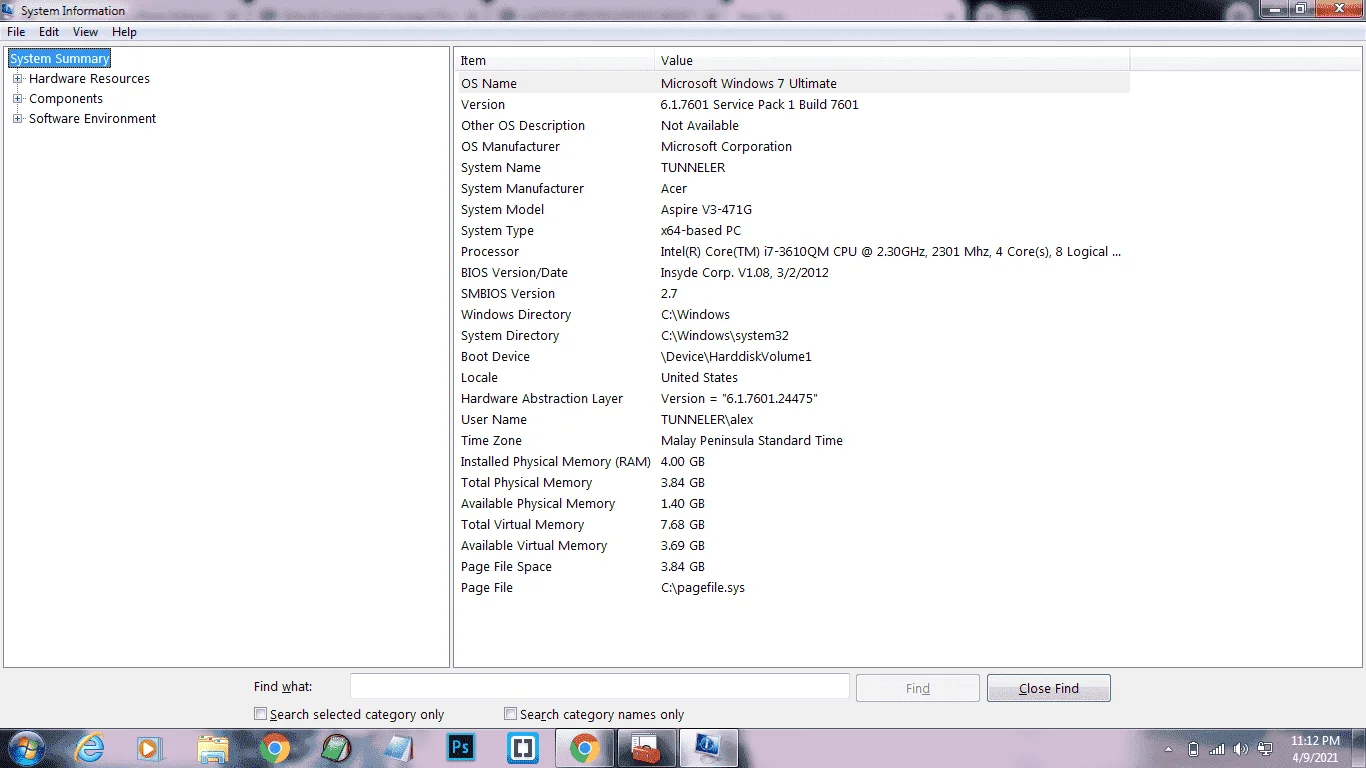
Task: Click the C:\pagefile.sys value
Action: pos(703,588)
